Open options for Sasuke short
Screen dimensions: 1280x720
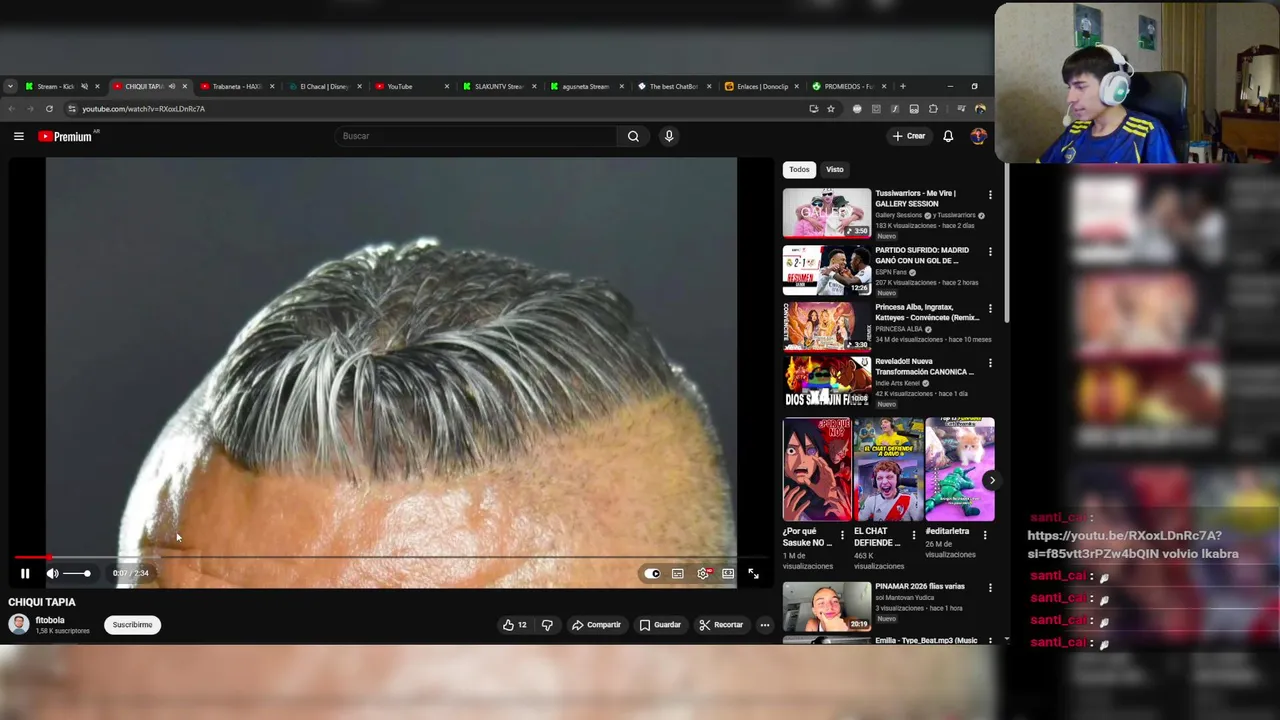point(842,535)
